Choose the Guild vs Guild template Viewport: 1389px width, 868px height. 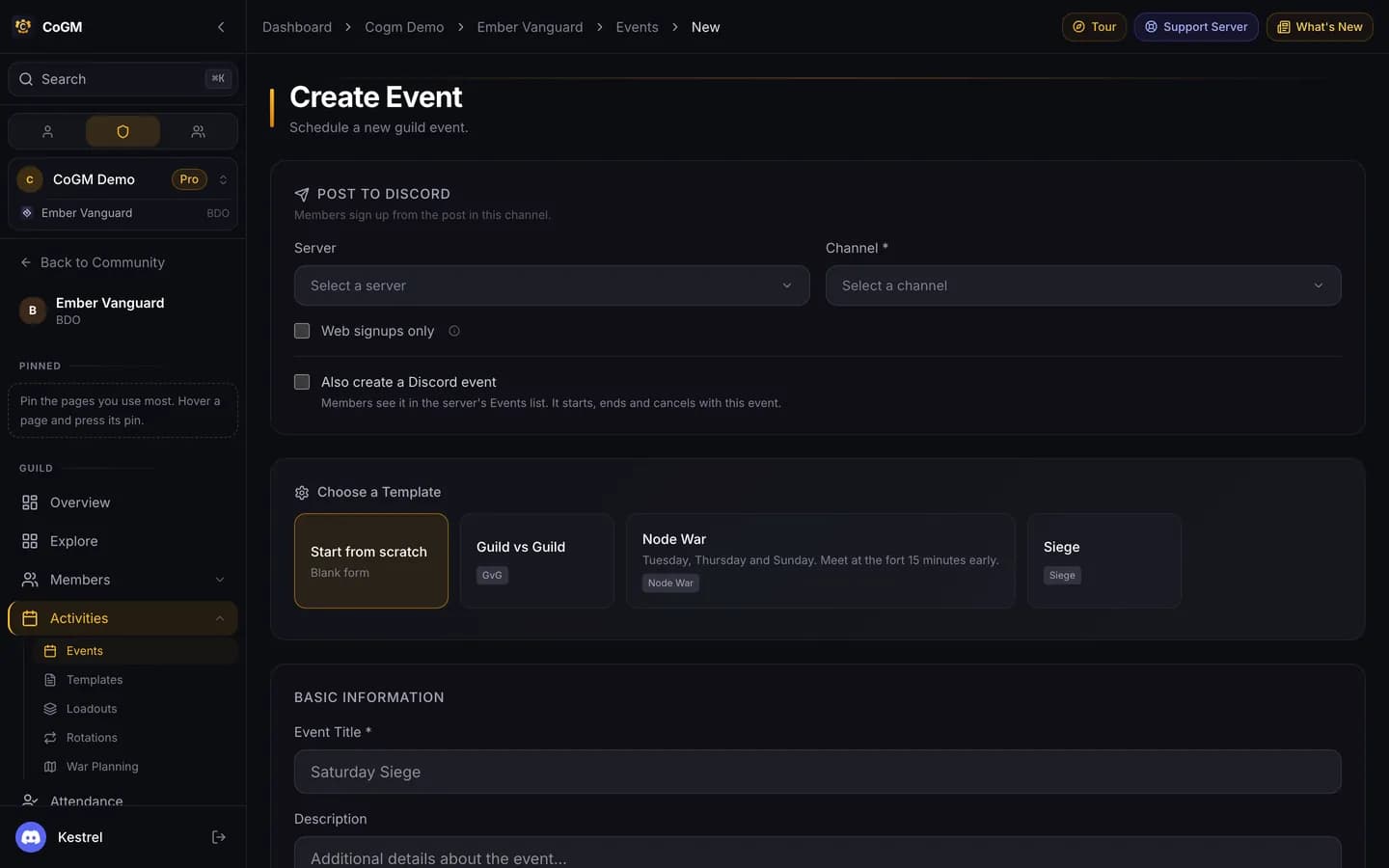(537, 560)
